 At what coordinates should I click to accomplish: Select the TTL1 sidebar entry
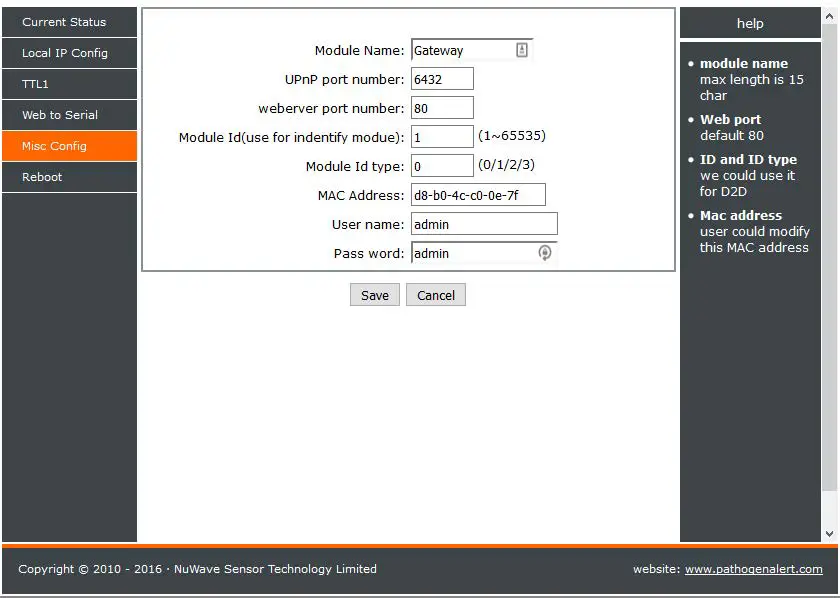(x=69, y=84)
